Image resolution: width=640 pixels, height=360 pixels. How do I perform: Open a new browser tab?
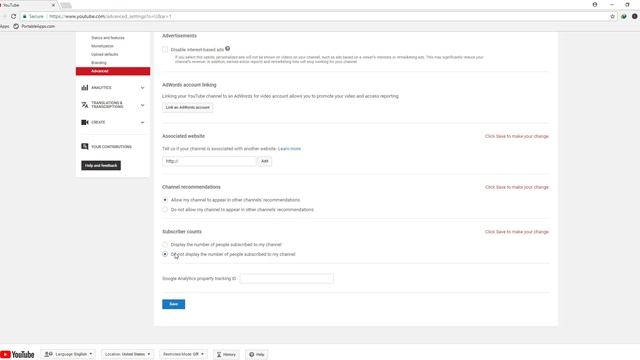click(66, 5)
